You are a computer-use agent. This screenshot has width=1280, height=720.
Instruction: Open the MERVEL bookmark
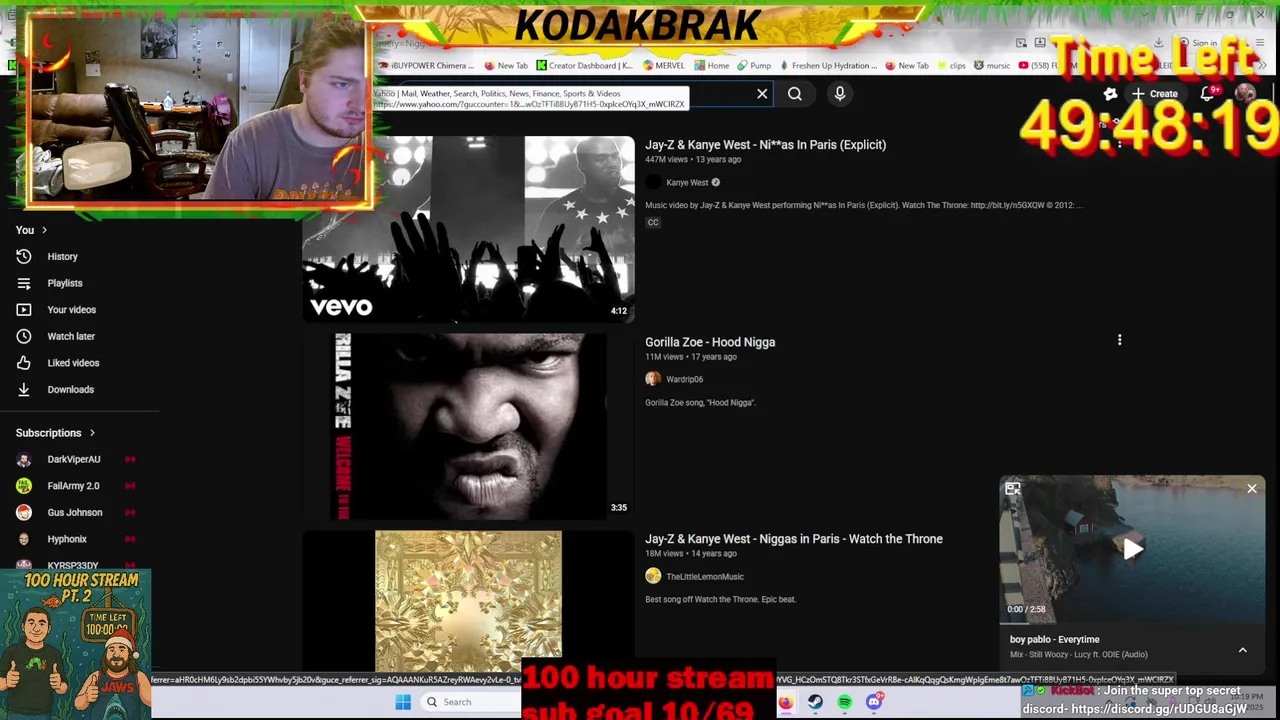pyautogui.click(x=664, y=66)
